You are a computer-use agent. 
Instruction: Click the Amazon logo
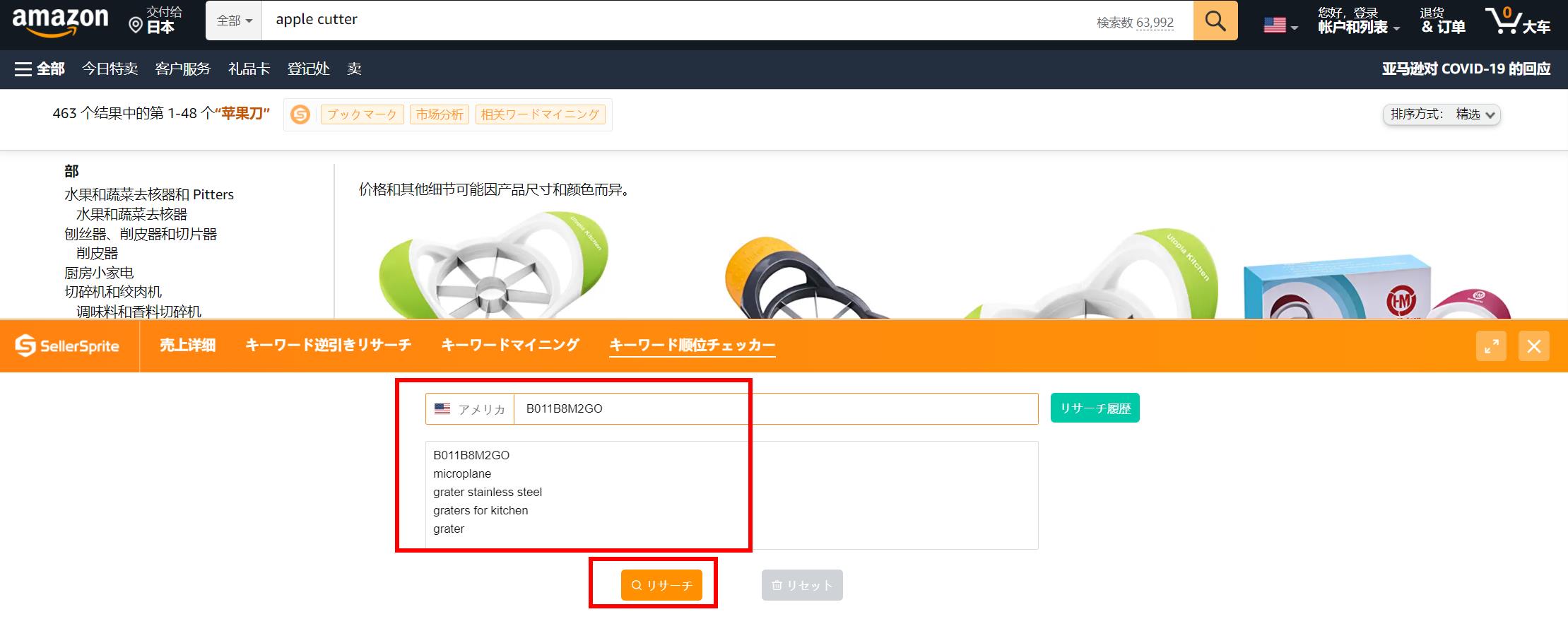61,21
